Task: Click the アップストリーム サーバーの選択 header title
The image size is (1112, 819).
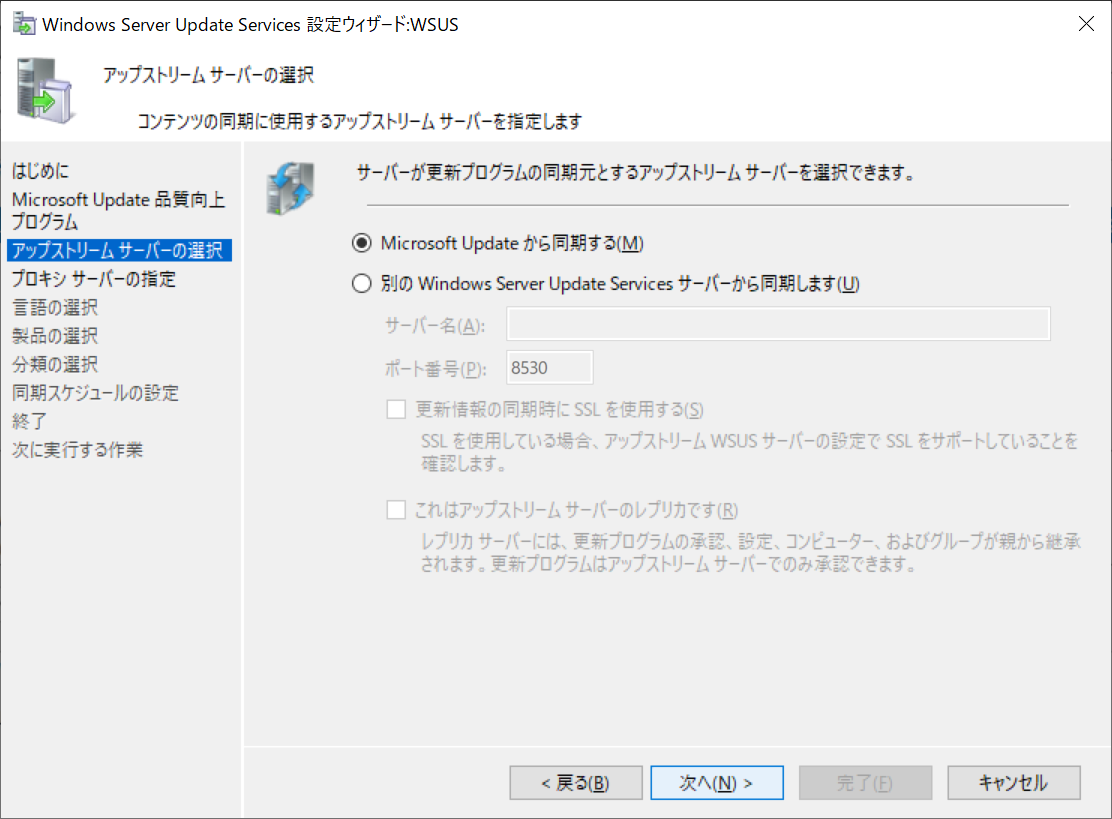Action: [x=208, y=75]
